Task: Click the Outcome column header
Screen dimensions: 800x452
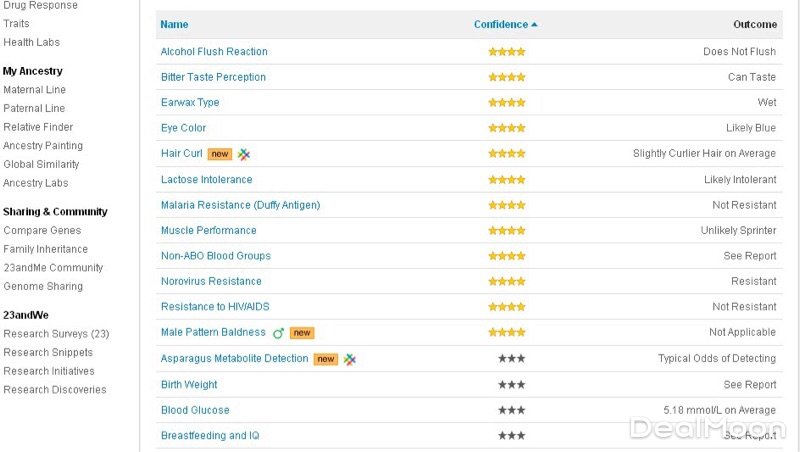Action: tap(754, 24)
